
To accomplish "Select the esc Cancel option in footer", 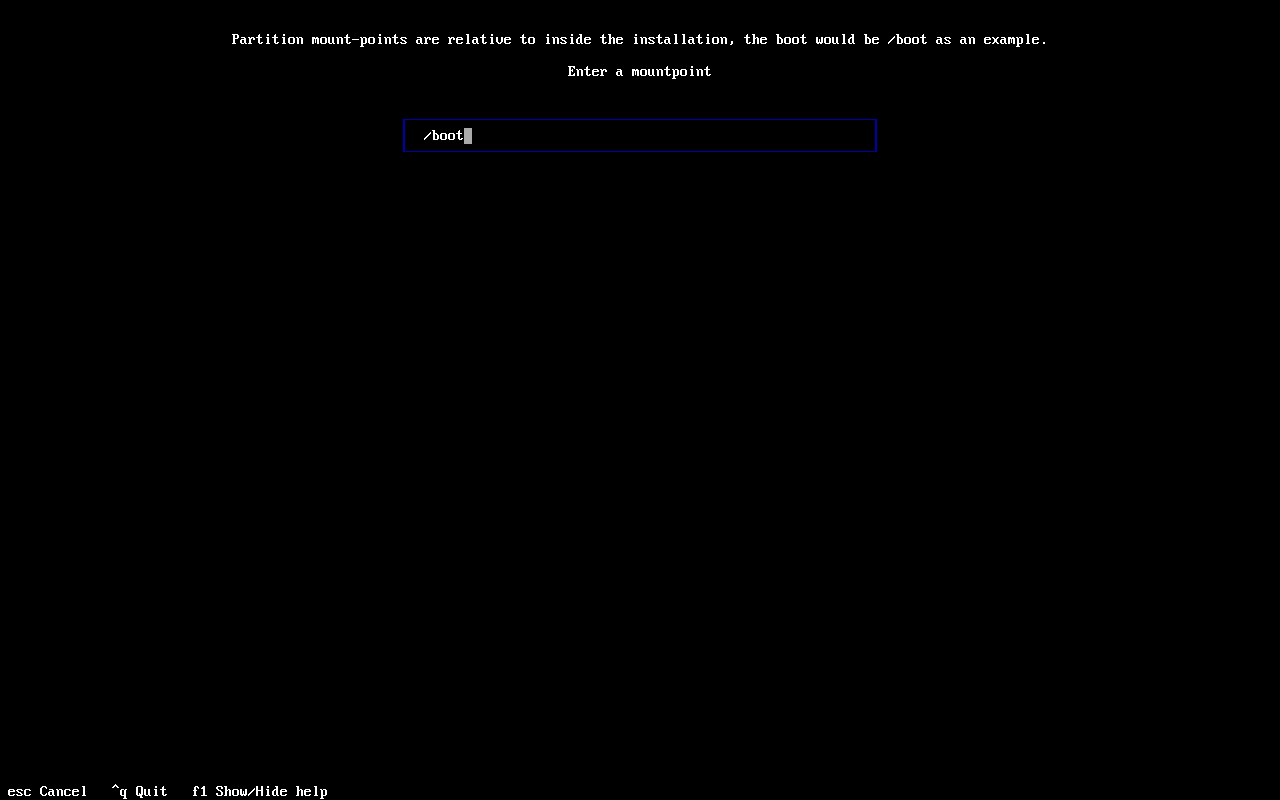I will [x=47, y=791].
